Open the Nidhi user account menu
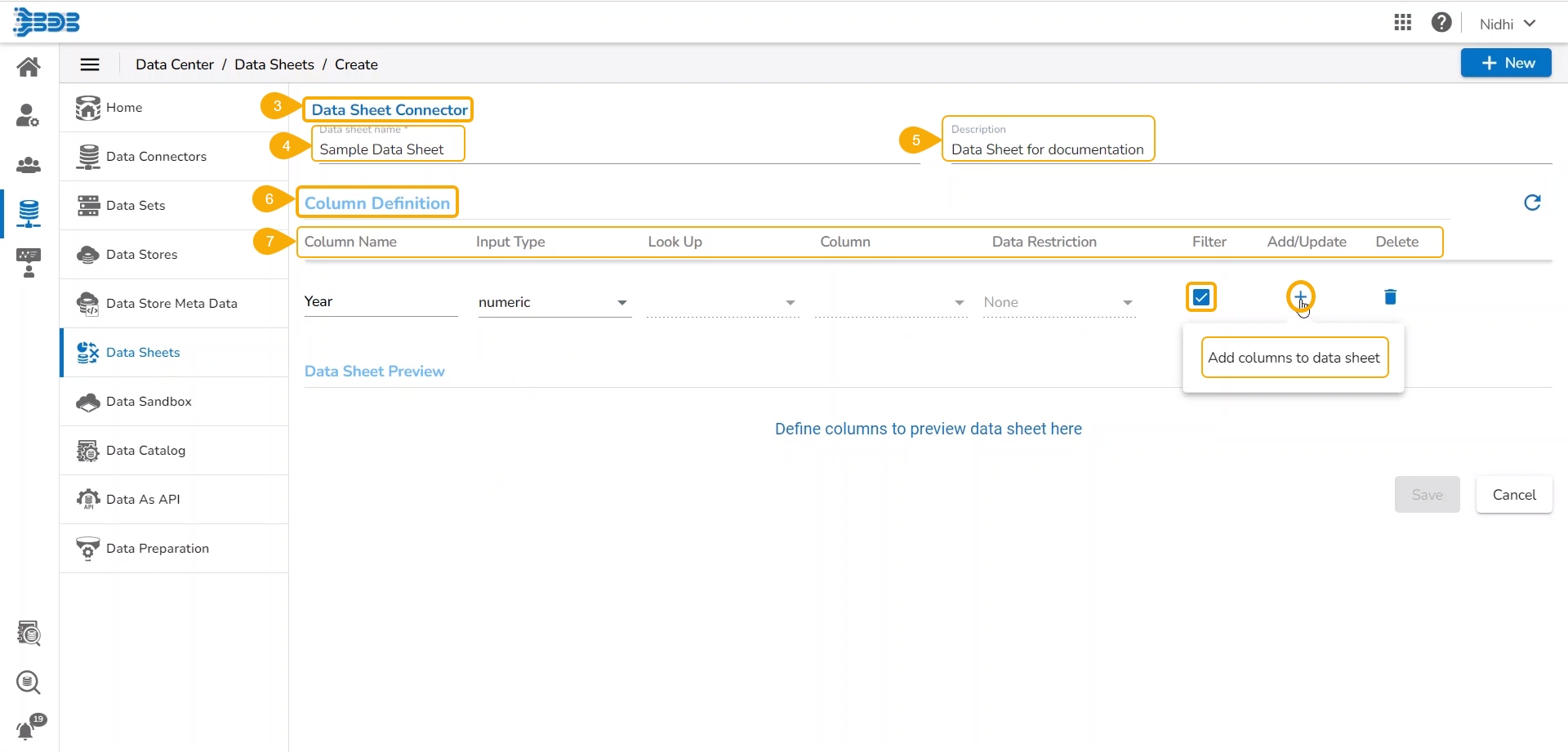The height and width of the screenshot is (752, 1568). click(x=1507, y=24)
